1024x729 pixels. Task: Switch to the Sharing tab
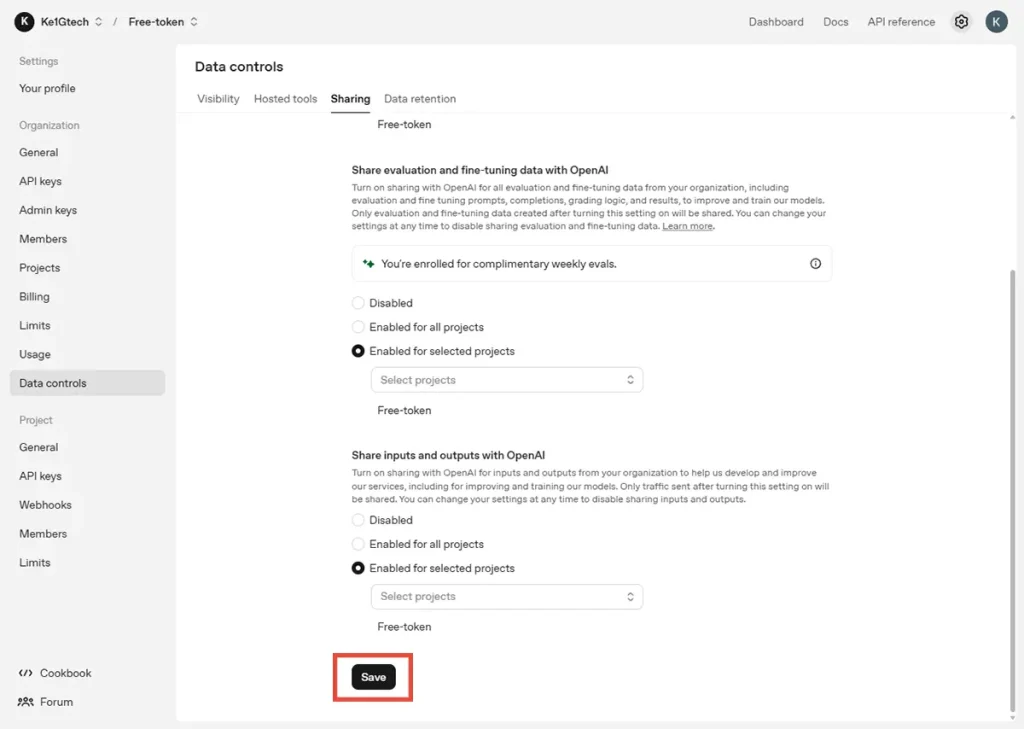tap(350, 99)
